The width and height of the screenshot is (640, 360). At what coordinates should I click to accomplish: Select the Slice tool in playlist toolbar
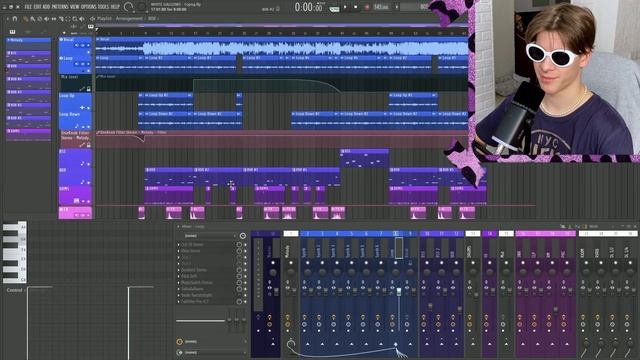click(61, 19)
